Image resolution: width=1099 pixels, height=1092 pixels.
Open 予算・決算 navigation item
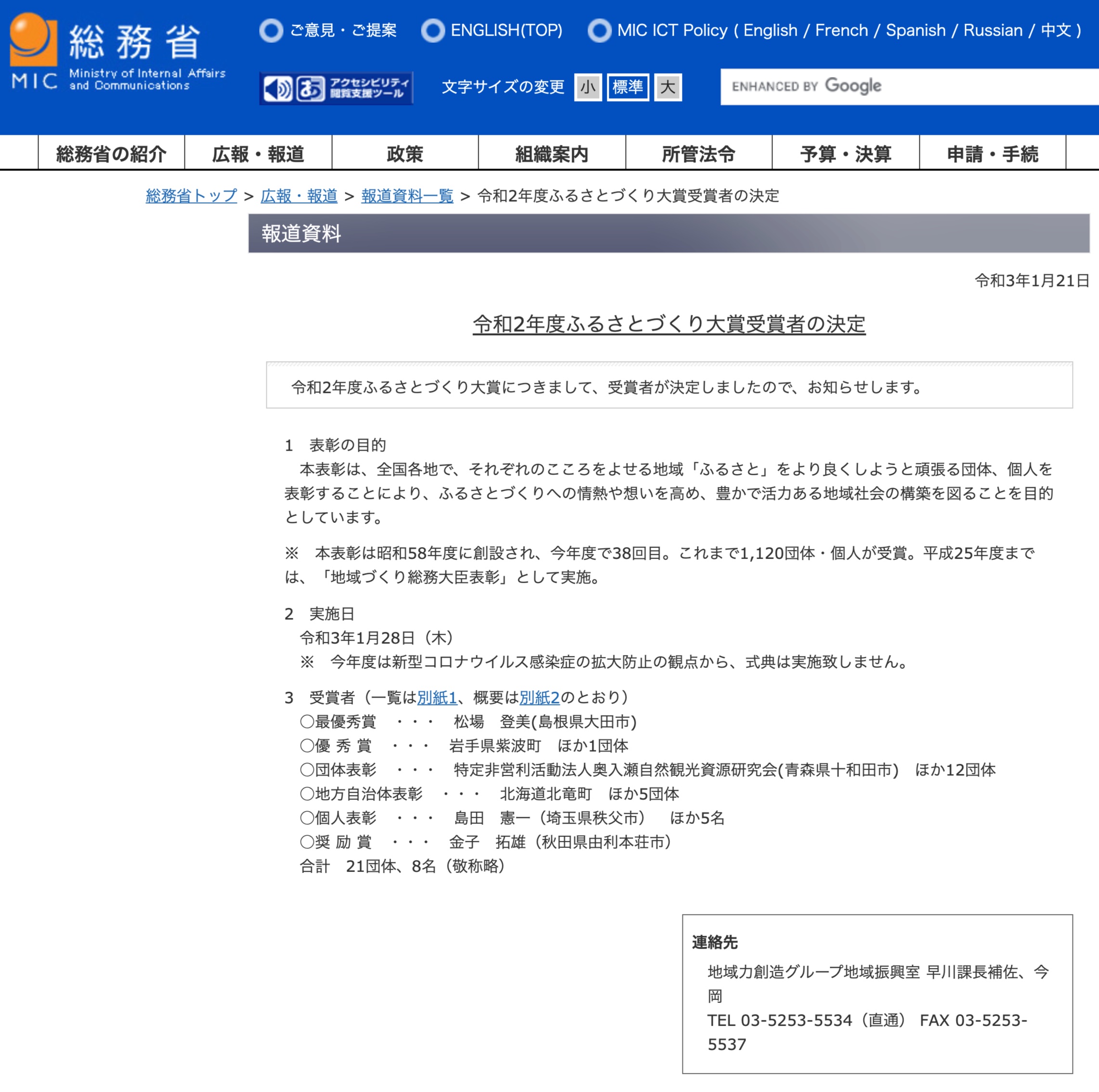[845, 154]
